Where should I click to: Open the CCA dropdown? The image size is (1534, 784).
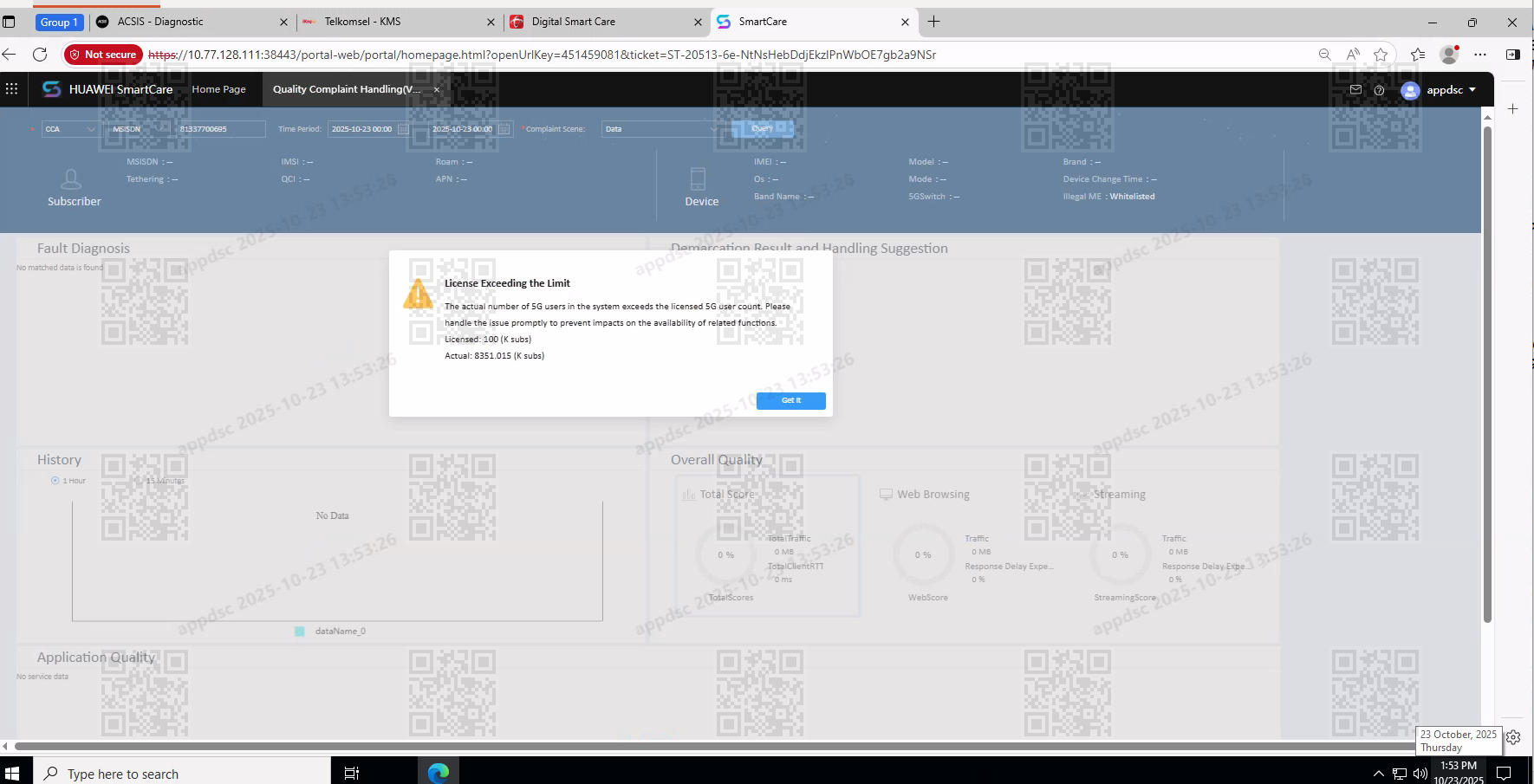(x=70, y=129)
